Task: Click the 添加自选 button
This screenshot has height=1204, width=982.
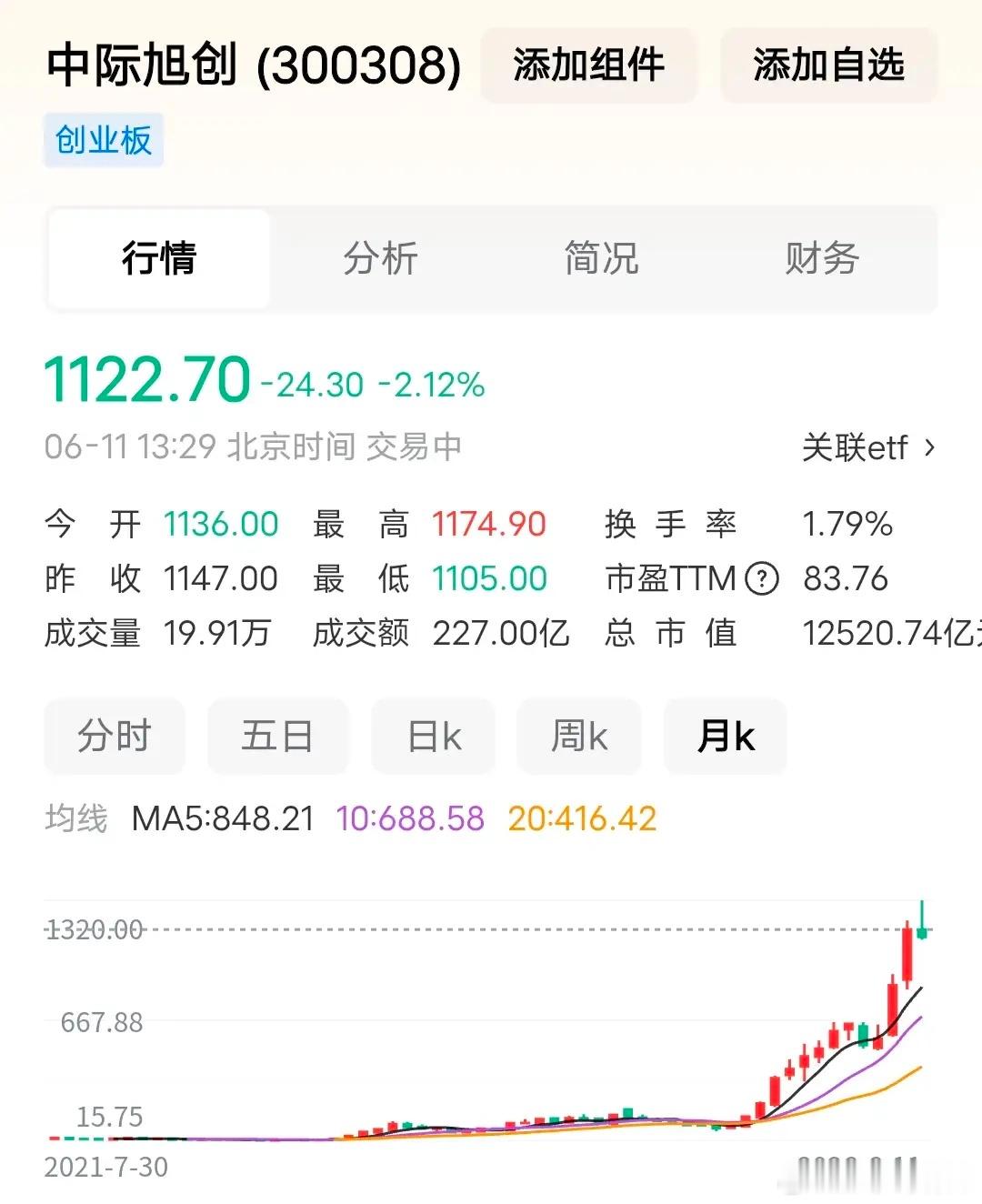Action: pyautogui.click(x=828, y=65)
